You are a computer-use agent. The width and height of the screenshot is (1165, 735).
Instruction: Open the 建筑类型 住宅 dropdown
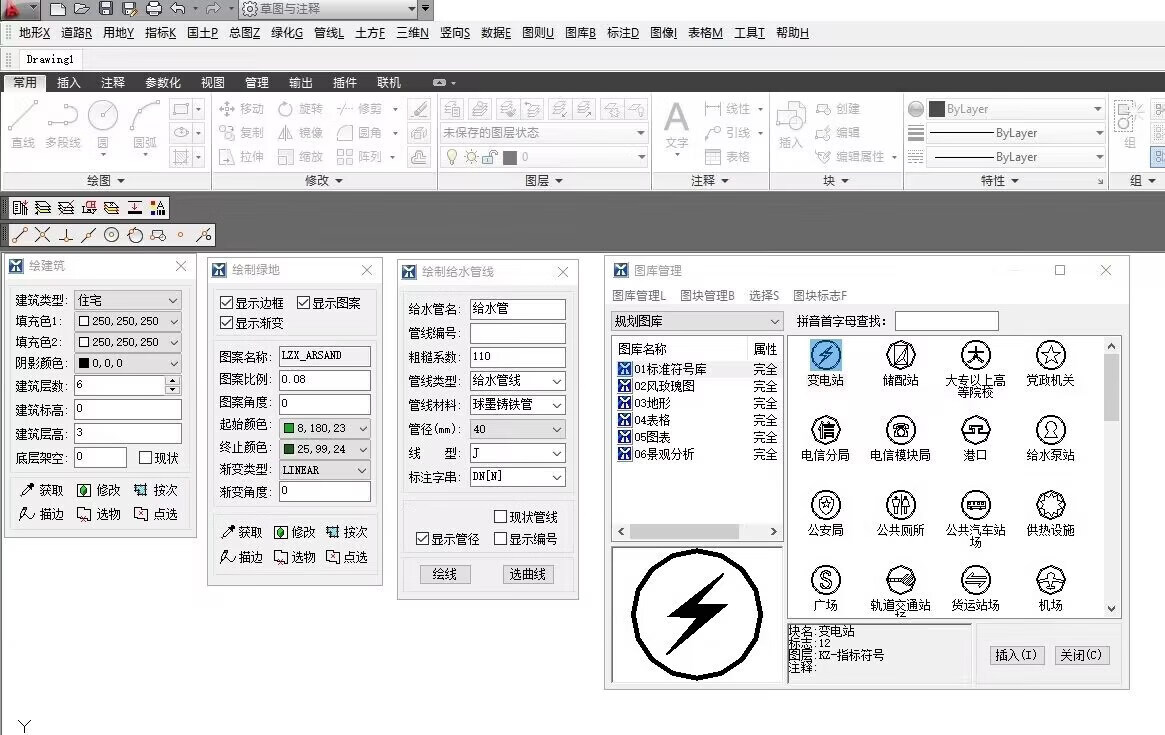127,300
